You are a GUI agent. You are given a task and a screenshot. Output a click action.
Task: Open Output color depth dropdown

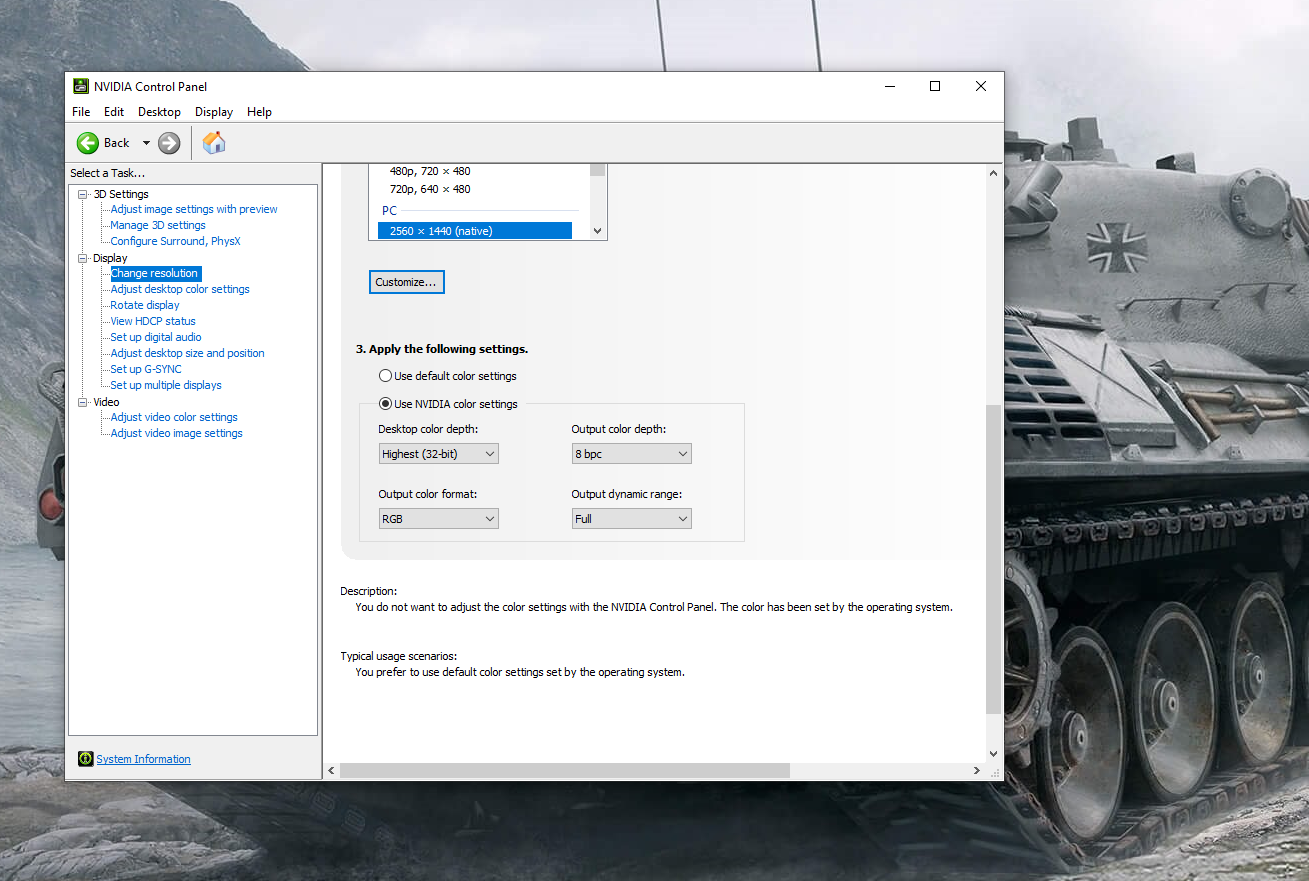631,454
